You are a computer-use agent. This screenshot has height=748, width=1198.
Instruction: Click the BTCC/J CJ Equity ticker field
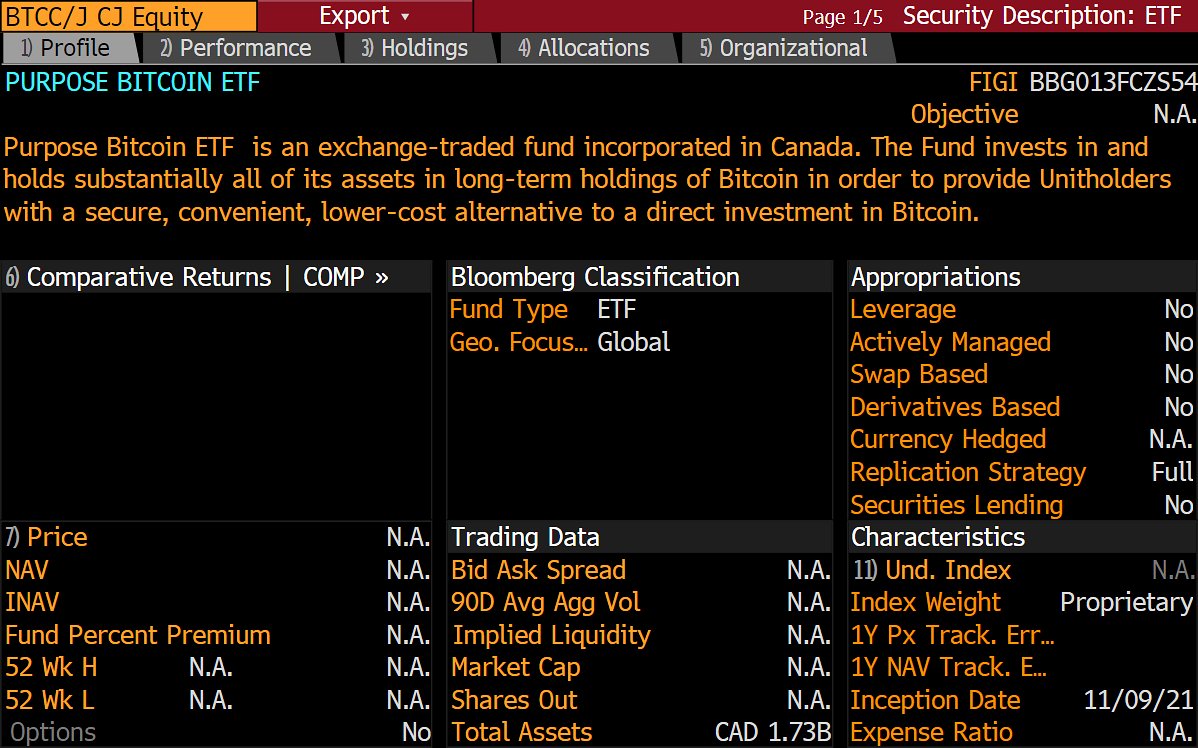(128, 16)
